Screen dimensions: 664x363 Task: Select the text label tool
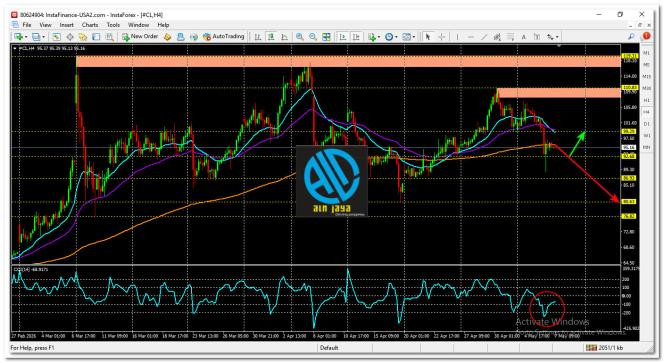point(537,37)
